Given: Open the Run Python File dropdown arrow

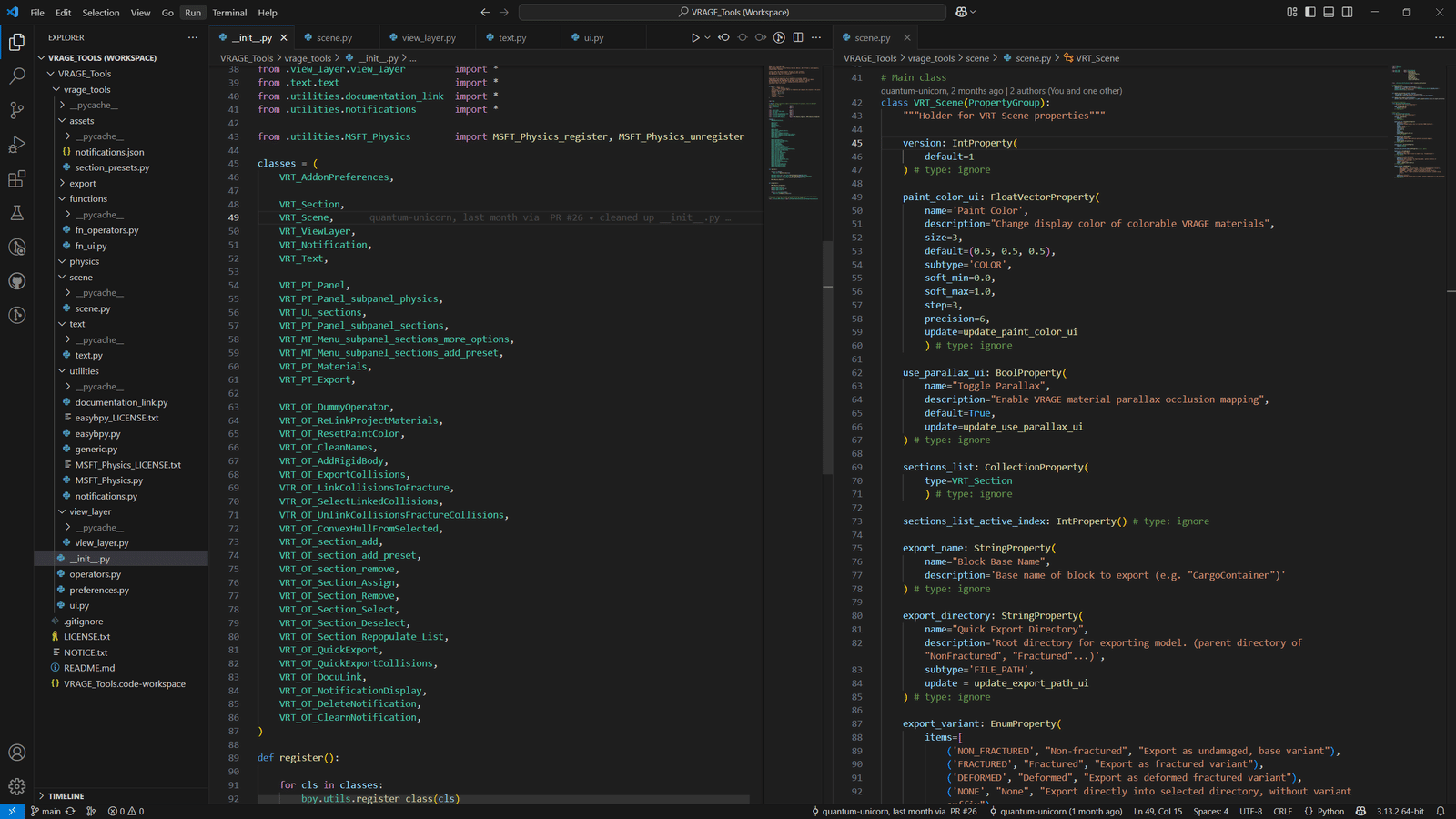Looking at the screenshot, I should pos(707,38).
